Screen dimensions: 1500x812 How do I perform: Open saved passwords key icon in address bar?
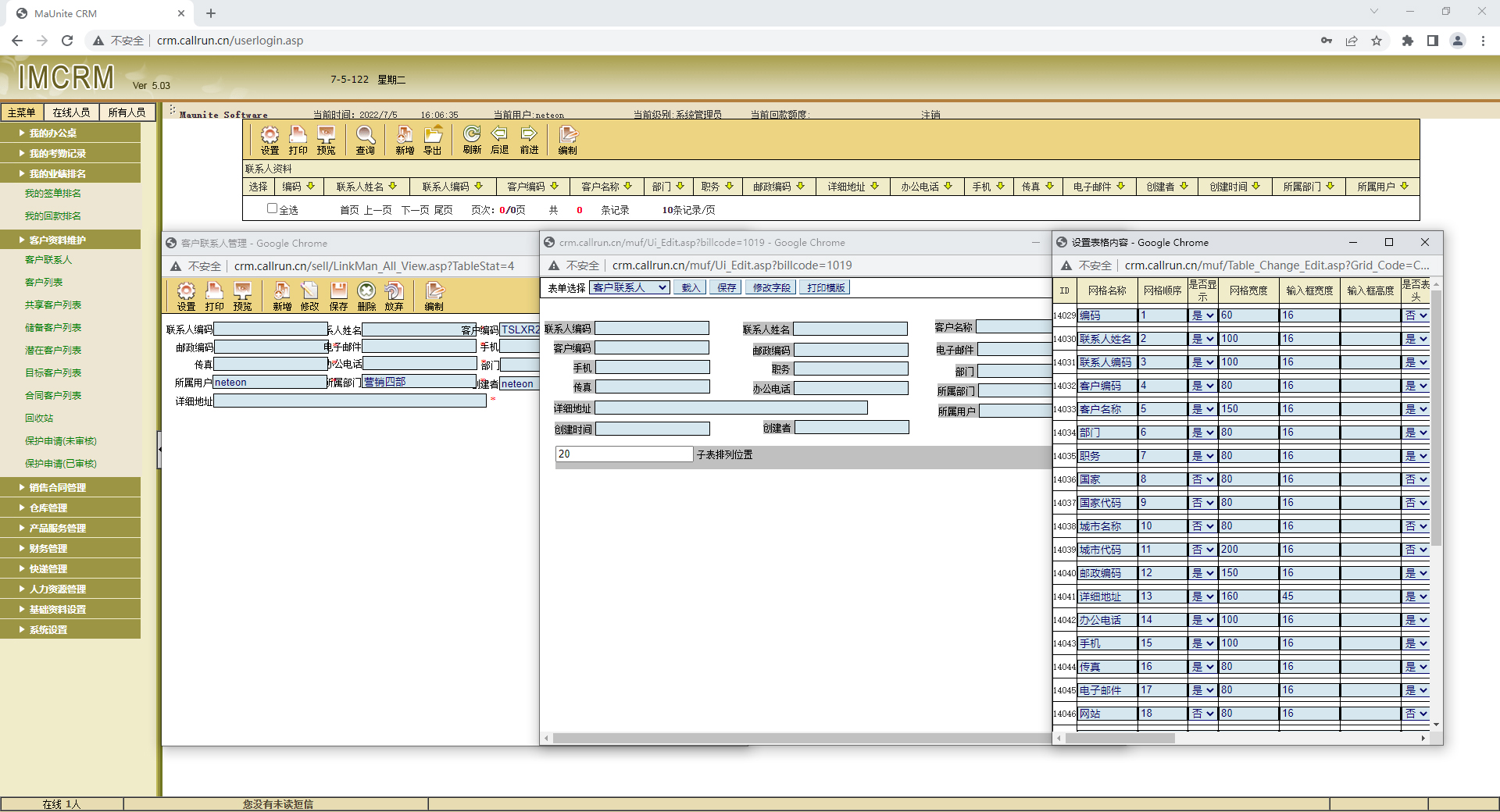coord(1327,41)
